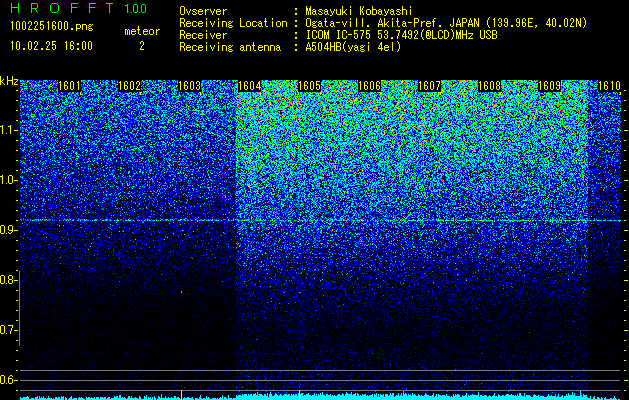Click the 1606 time marker label
This screenshot has height=400, width=629.
(369, 86)
